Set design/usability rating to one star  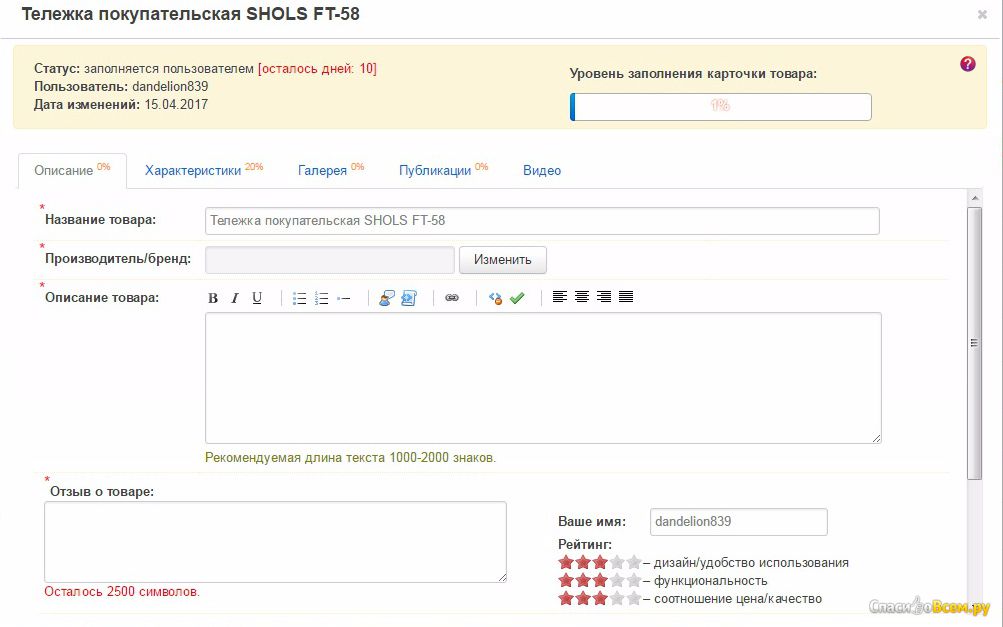(x=566, y=562)
